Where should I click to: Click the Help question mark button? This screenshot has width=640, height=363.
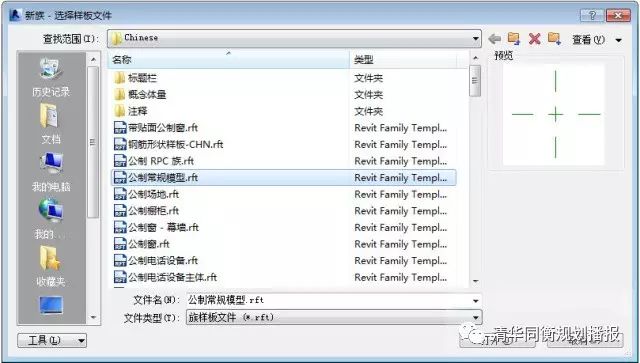click(x=592, y=16)
